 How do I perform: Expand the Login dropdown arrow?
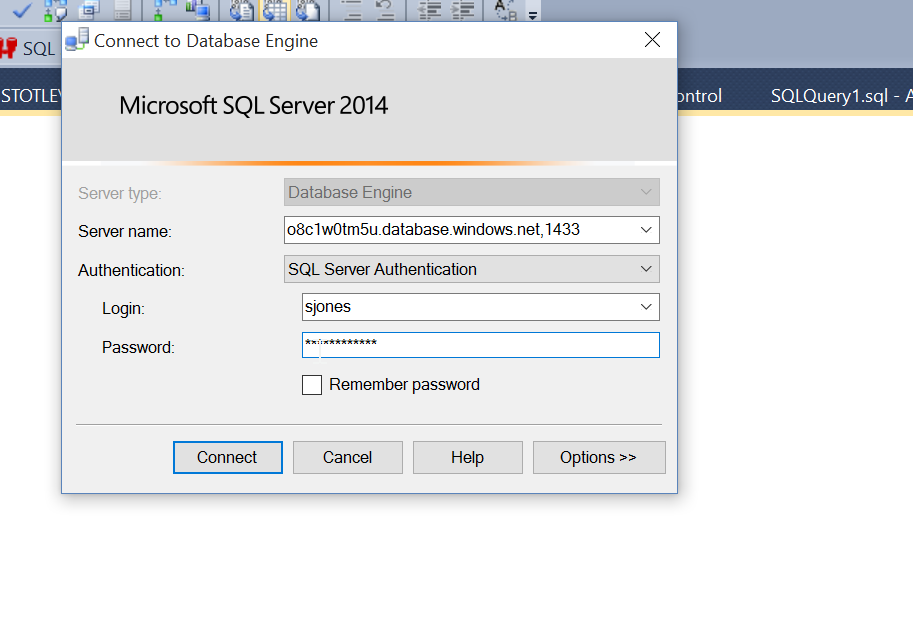pos(646,307)
